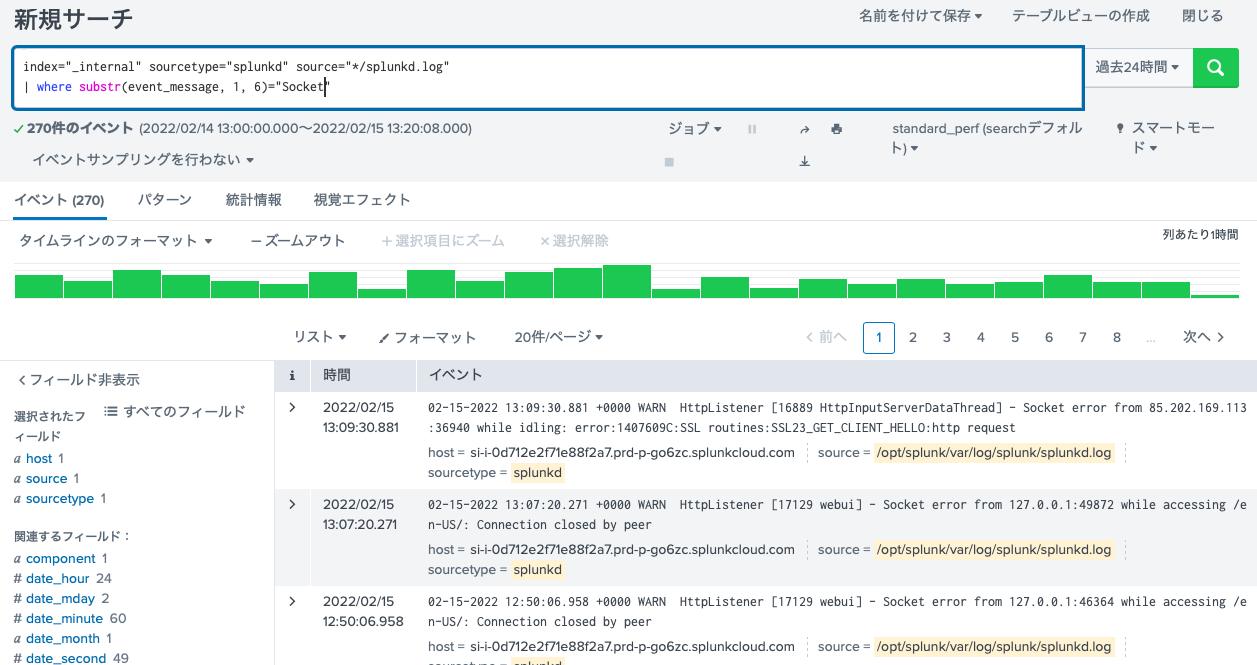Expand the second event row
The image size is (1257, 665).
click(292, 504)
